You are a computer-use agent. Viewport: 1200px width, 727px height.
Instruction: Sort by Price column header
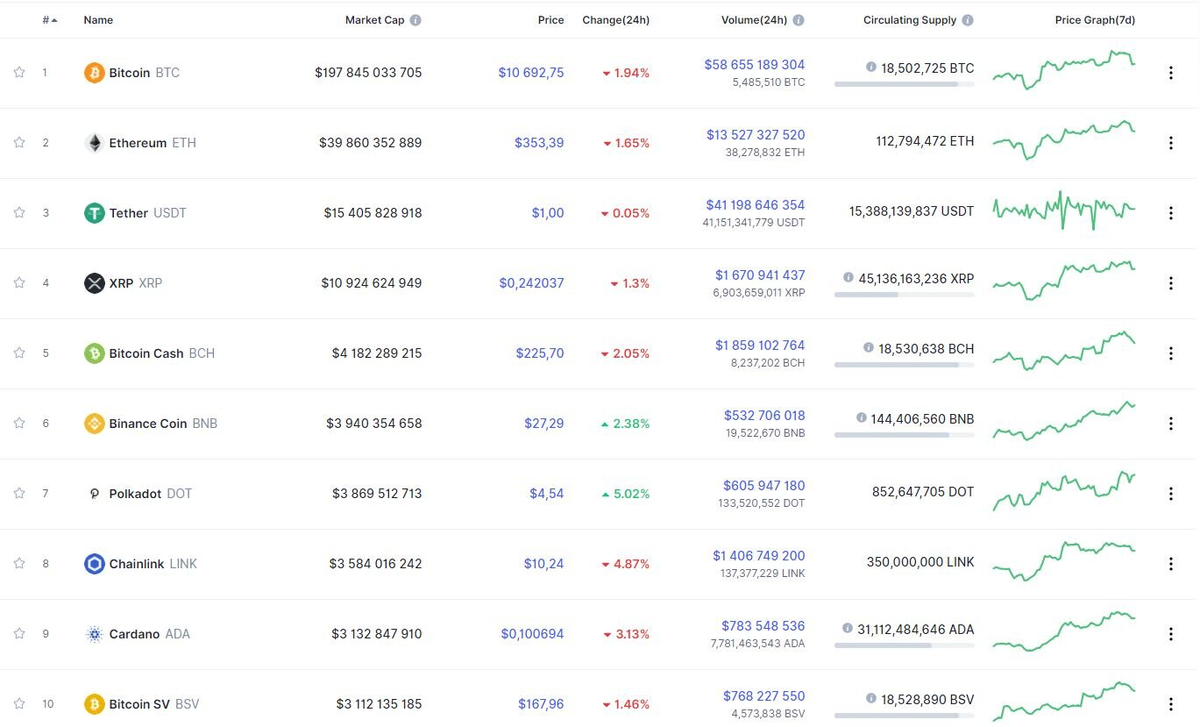pos(550,20)
